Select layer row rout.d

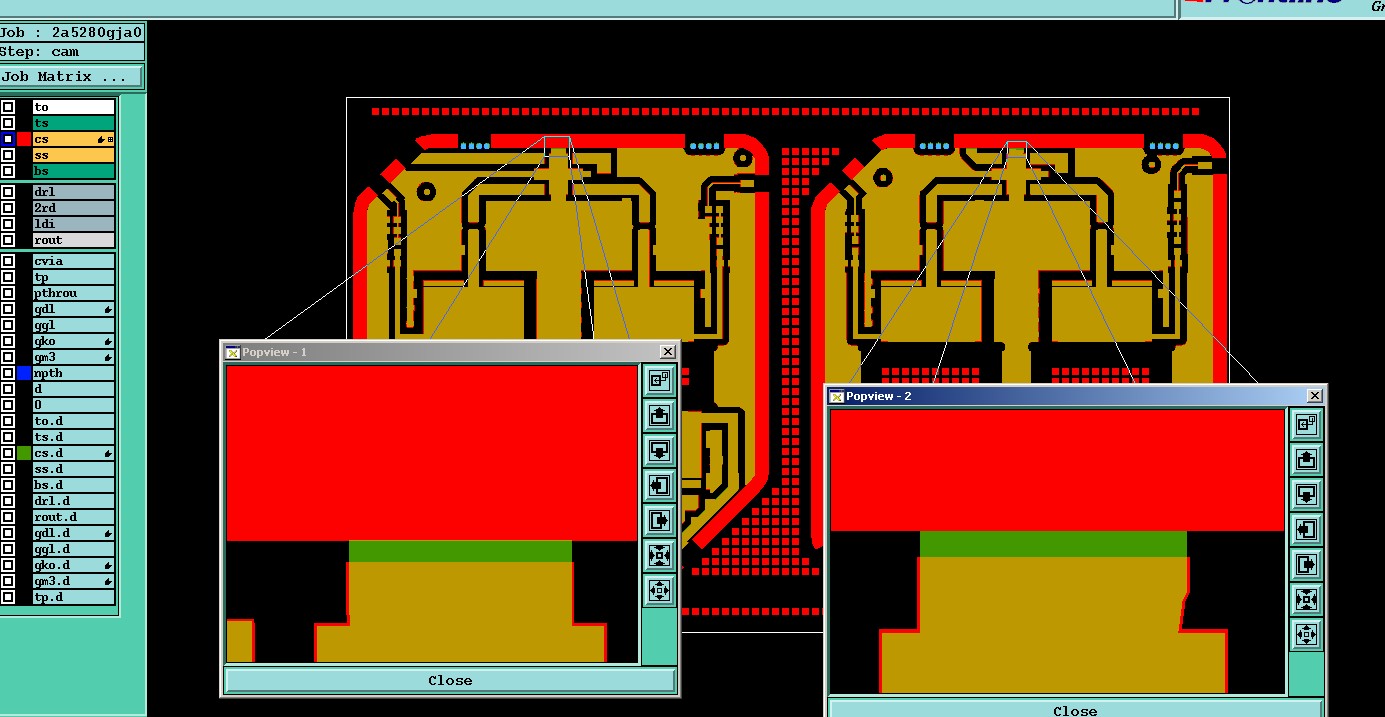pos(74,517)
